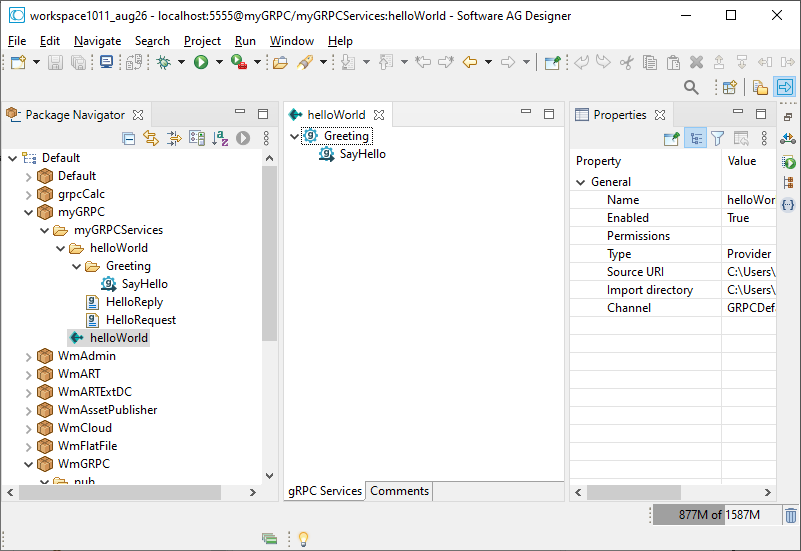Click the green Run button in toolbar
Screen dimensions: 801x551
click(x=201, y=62)
